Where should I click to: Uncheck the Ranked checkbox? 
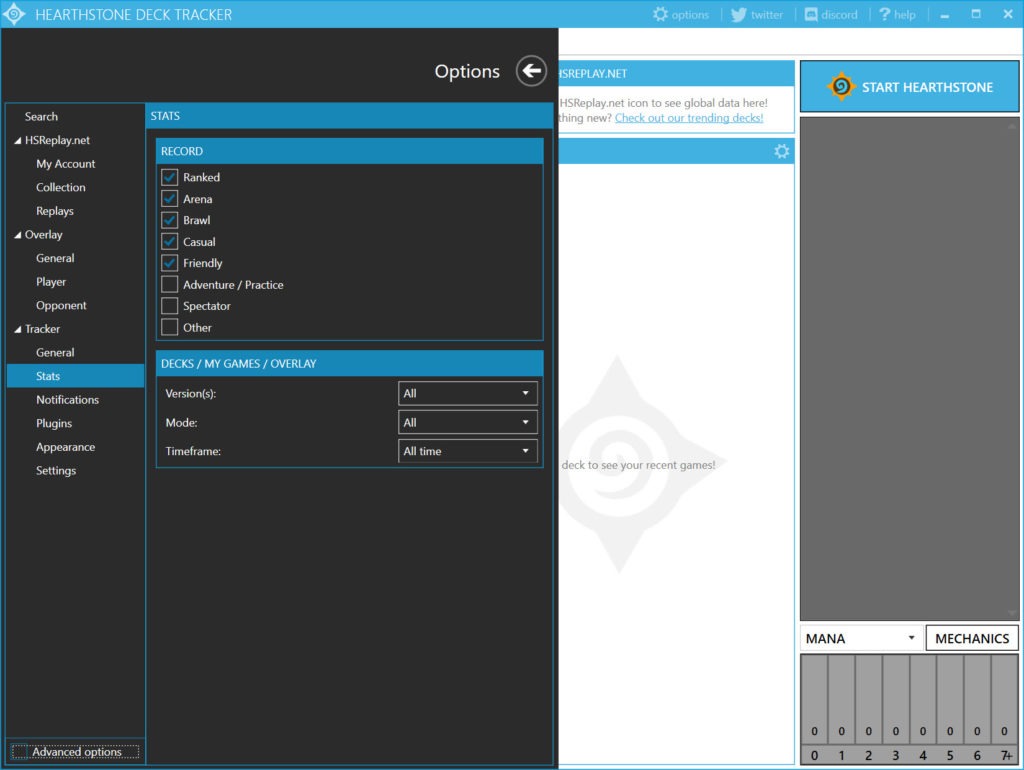pos(170,177)
